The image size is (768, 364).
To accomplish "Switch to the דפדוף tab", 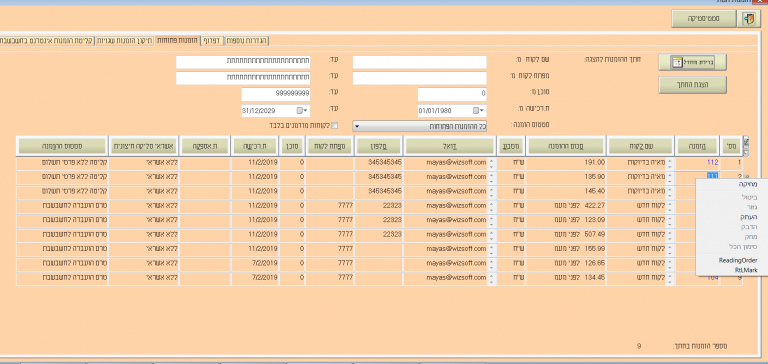I will [x=212, y=40].
